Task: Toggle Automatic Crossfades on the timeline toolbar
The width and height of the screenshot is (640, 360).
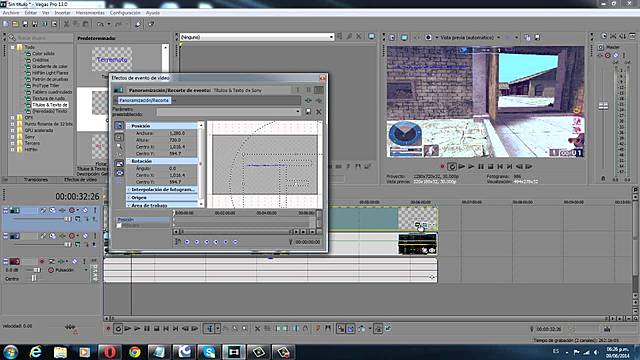Action: [x=351, y=328]
